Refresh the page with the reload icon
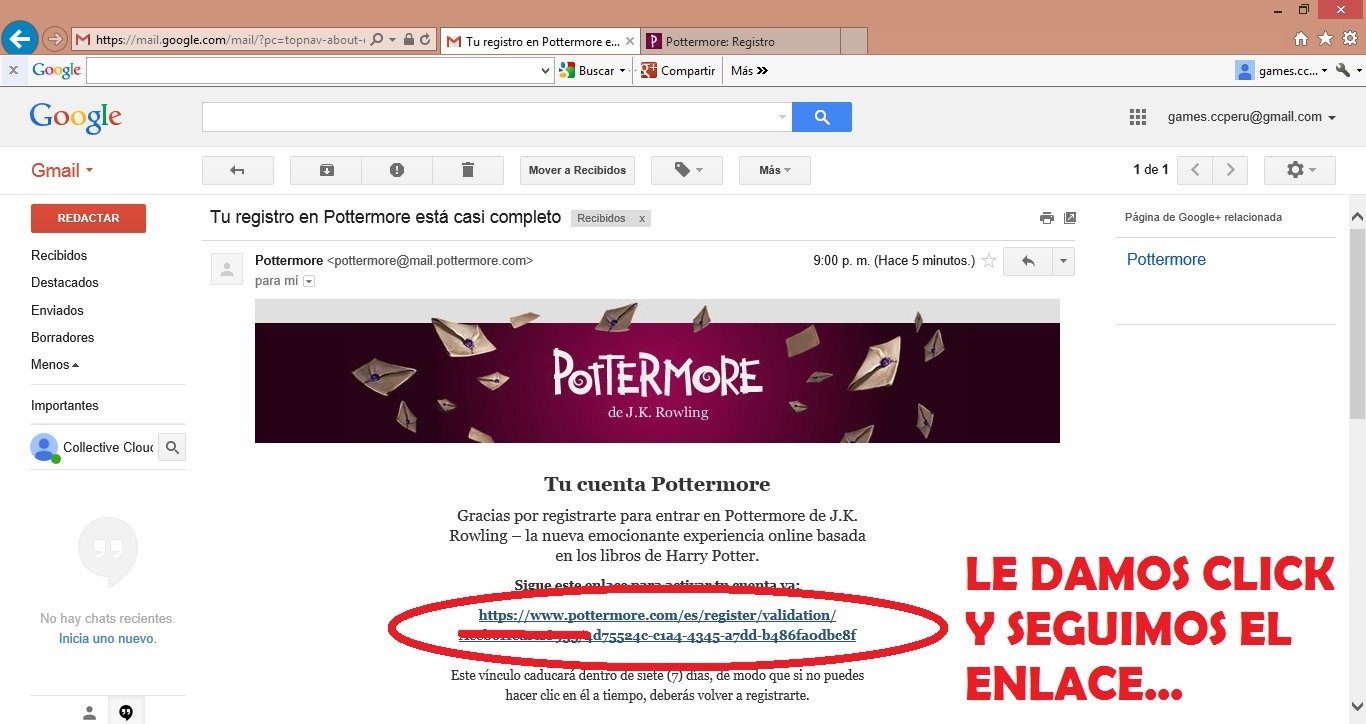Screen dimensions: 1366x724 pos(426,40)
